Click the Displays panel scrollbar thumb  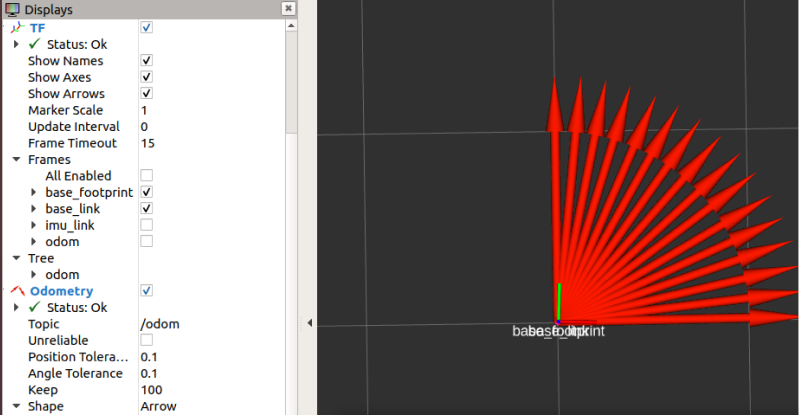(291, 83)
